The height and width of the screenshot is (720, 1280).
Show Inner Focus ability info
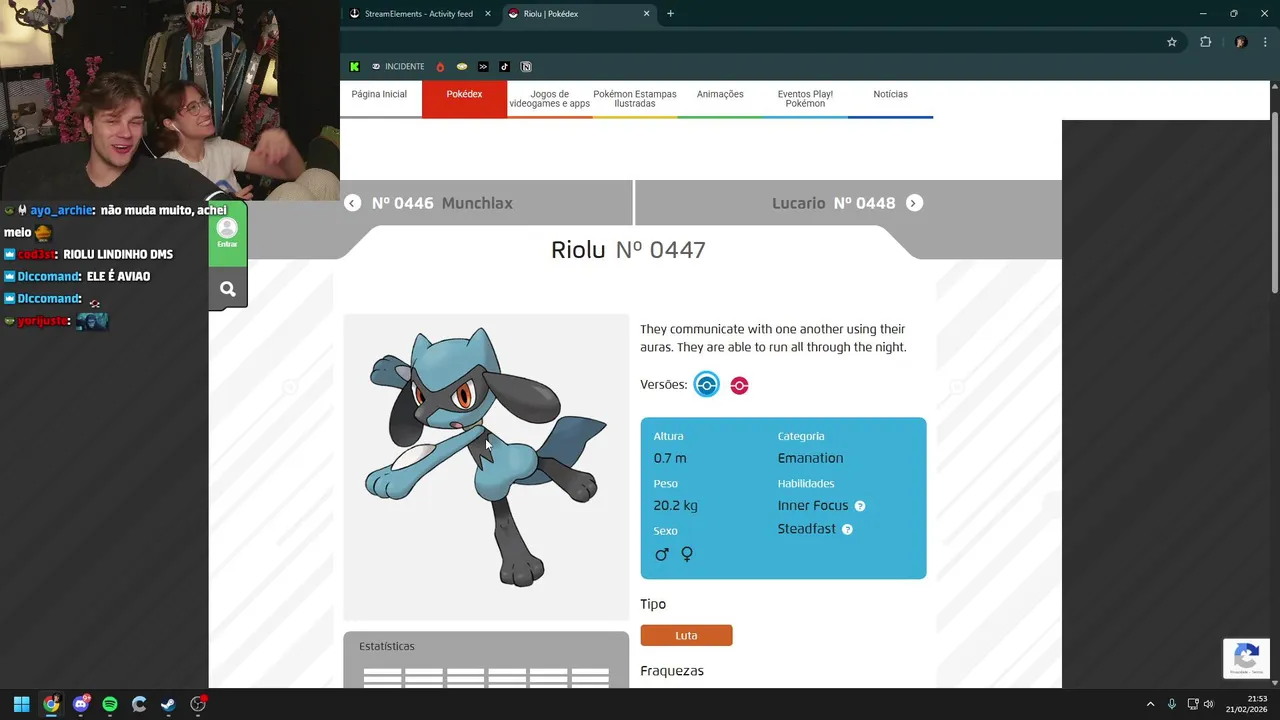860,506
